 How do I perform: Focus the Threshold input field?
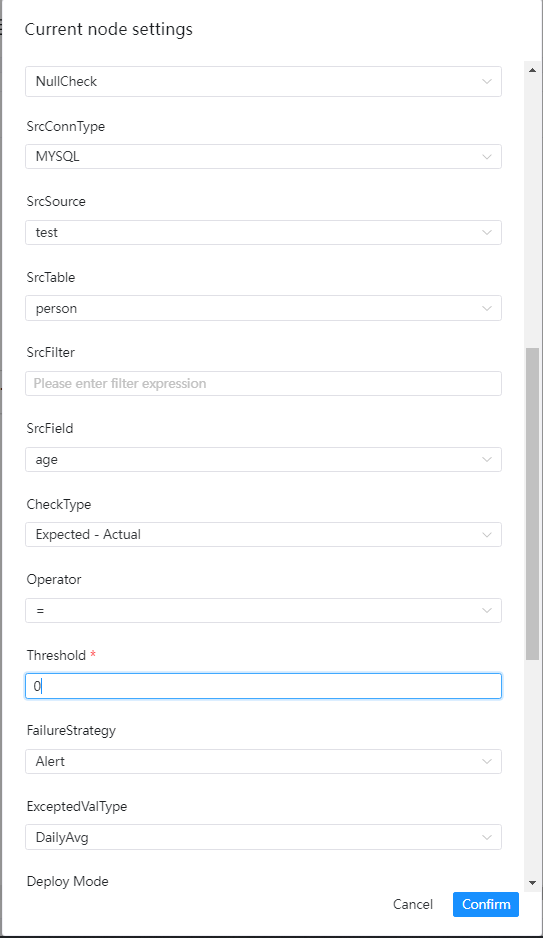coord(263,686)
